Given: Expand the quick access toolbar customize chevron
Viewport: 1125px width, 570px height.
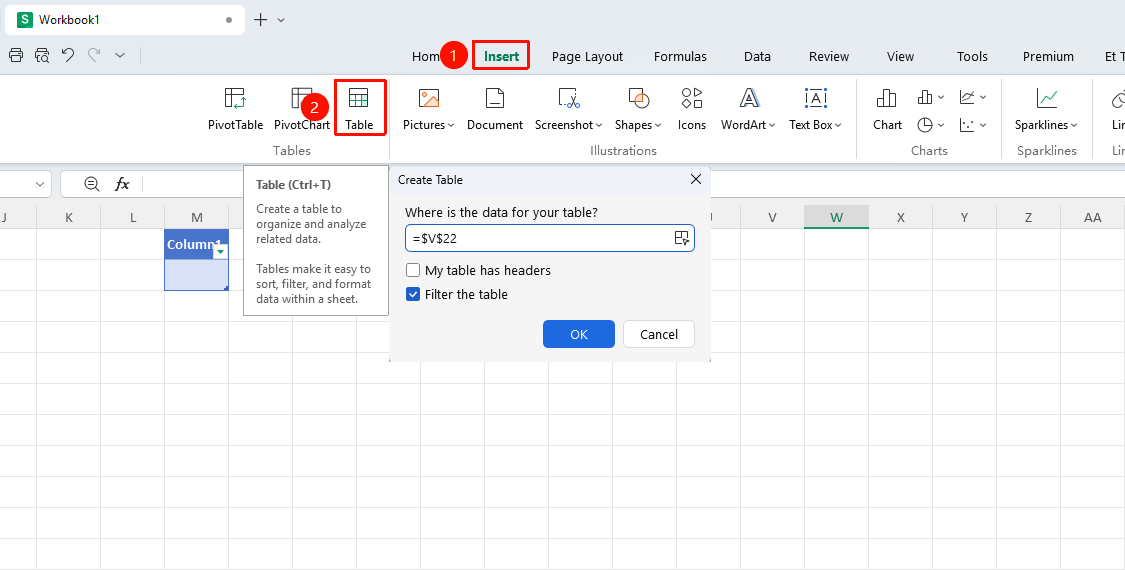Looking at the screenshot, I should [120, 55].
